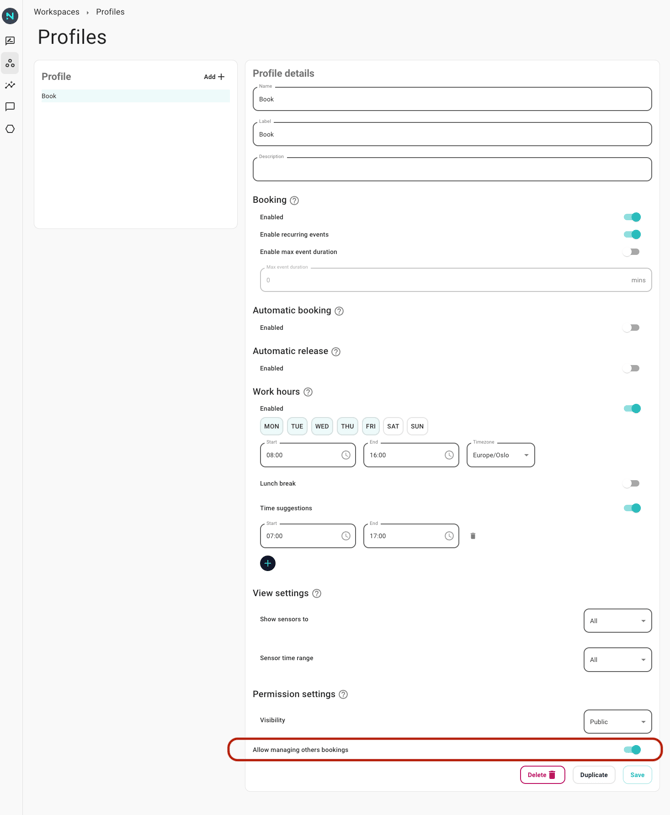670x815 pixels.
Task: Toggle SAT work day chip
Action: pos(393,426)
